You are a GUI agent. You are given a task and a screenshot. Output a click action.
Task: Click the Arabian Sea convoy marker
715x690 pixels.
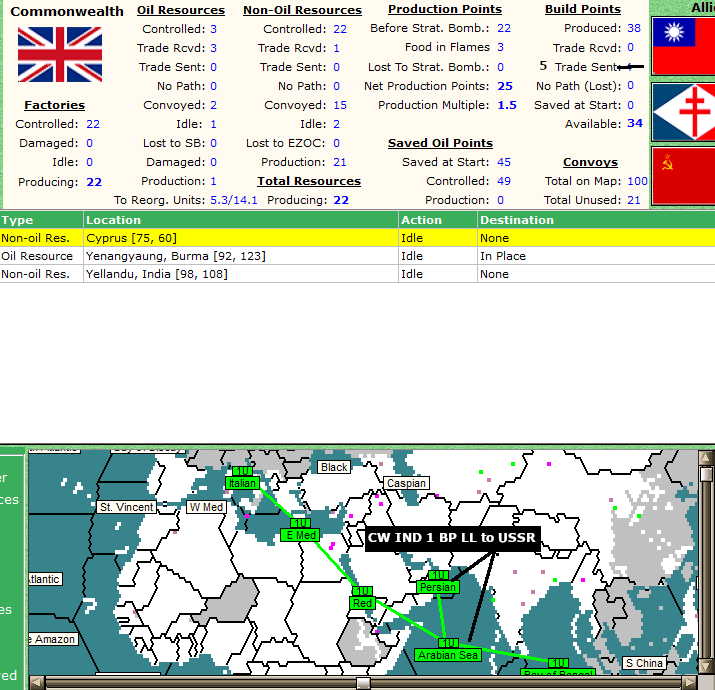[x=448, y=655]
